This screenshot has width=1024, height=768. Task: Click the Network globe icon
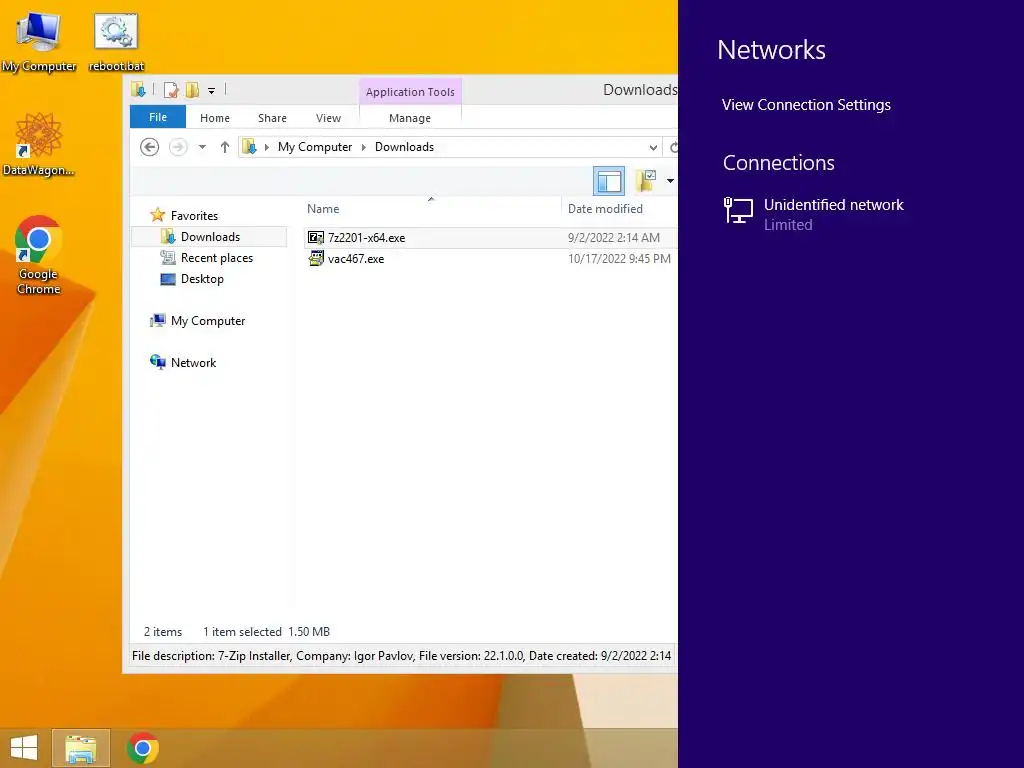point(157,362)
